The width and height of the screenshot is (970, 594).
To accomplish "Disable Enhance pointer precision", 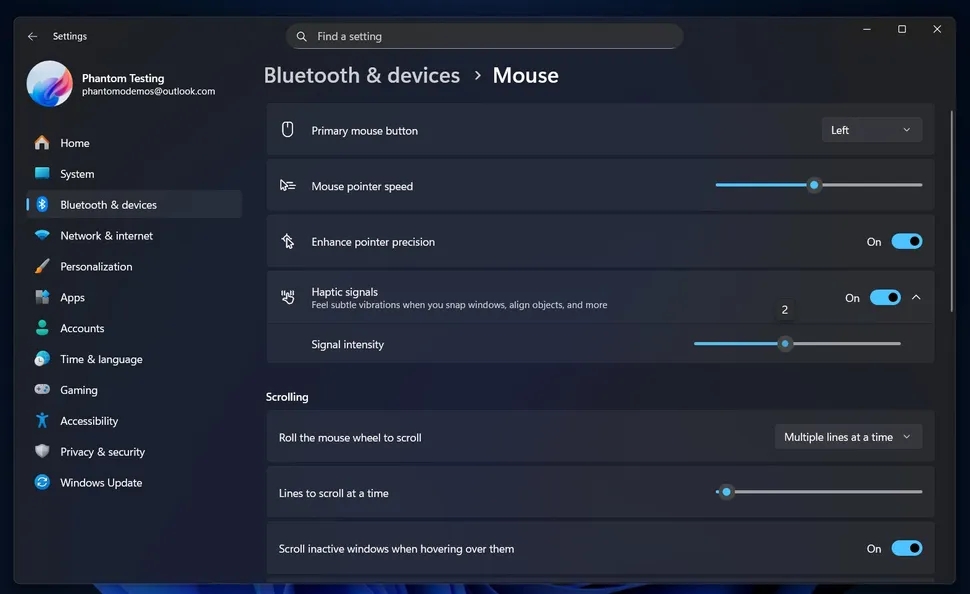I will tap(906, 241).
